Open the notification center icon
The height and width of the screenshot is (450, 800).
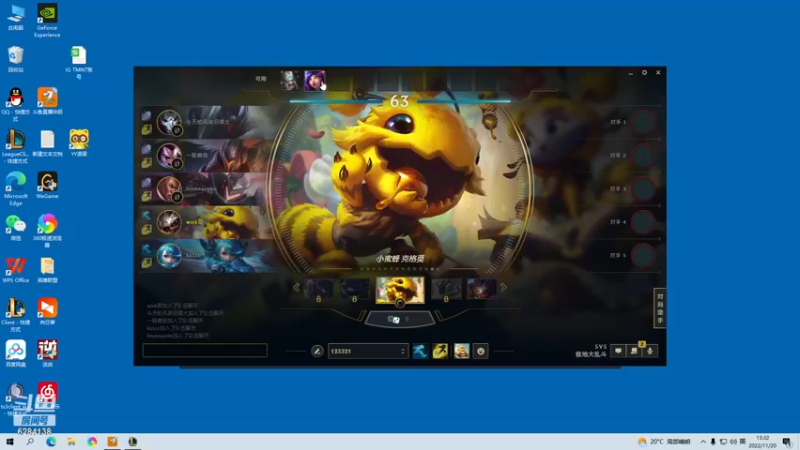click(x=787, y=442)
